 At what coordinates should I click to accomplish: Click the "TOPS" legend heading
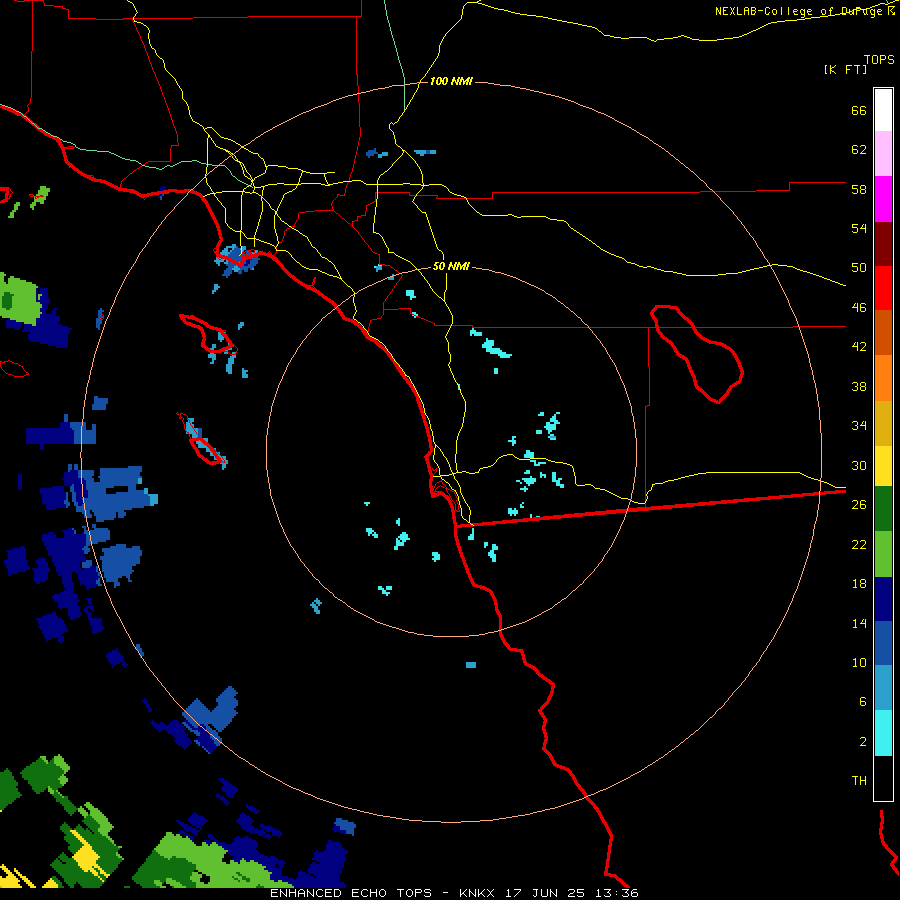coord(879,60)
